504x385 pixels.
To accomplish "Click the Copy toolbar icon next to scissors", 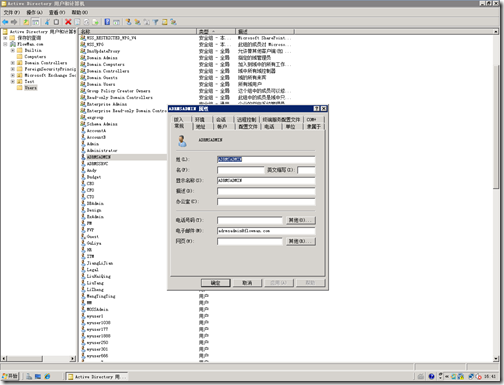I will tap(56, 22).
